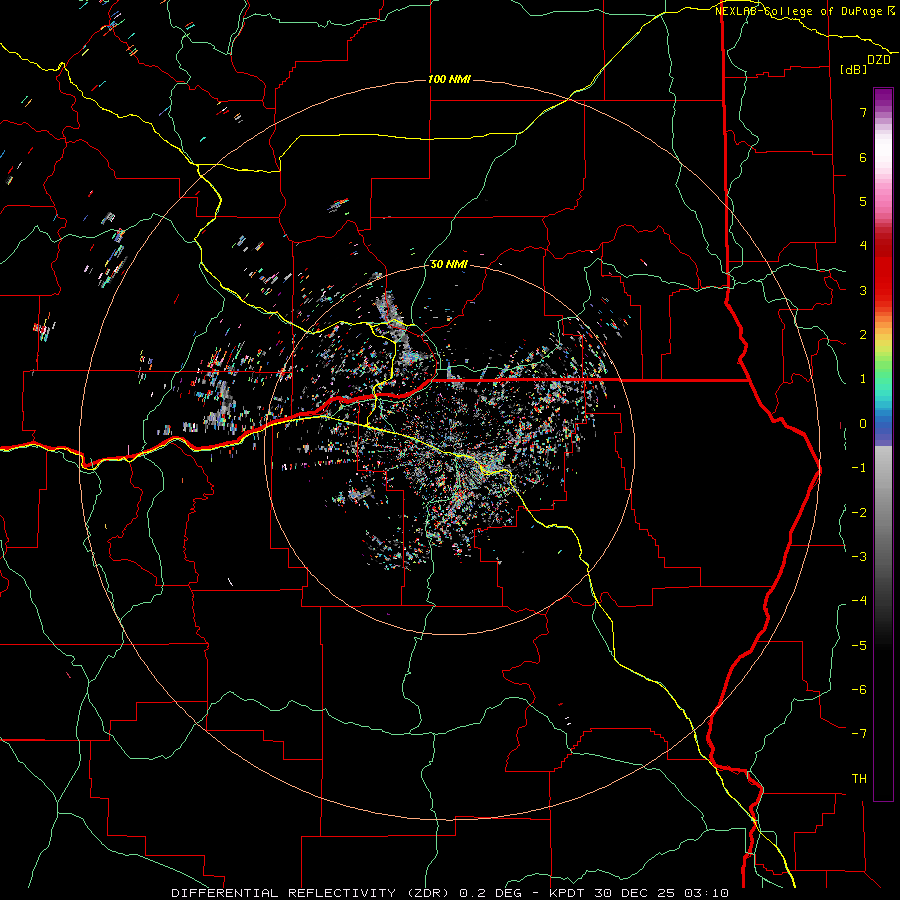Viewport: 900px width, 900px height.
Task: Select the 6 value on the scale
Action: pyautogui.click(x=863, y=157)
